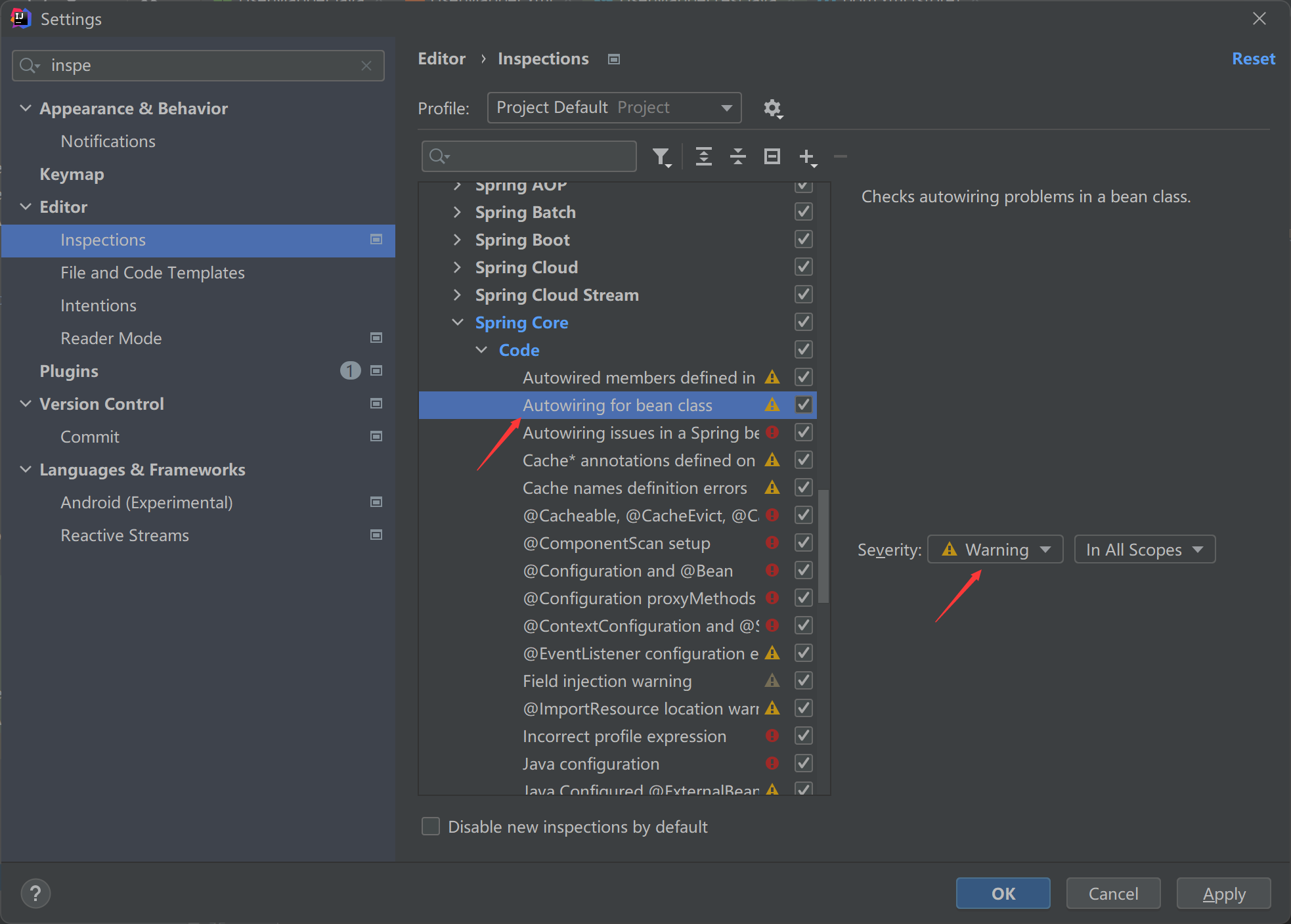Viewport: 1291px width, 924px height.
Task: Click the Apply button
Action: [x=1223, y=893]
